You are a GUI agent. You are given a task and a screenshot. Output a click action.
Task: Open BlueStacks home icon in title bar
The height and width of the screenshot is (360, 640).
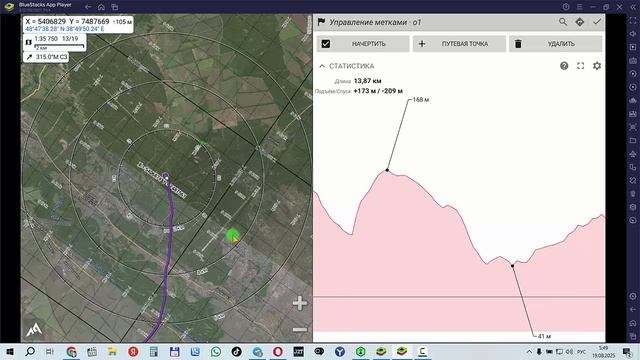point(101,7)
